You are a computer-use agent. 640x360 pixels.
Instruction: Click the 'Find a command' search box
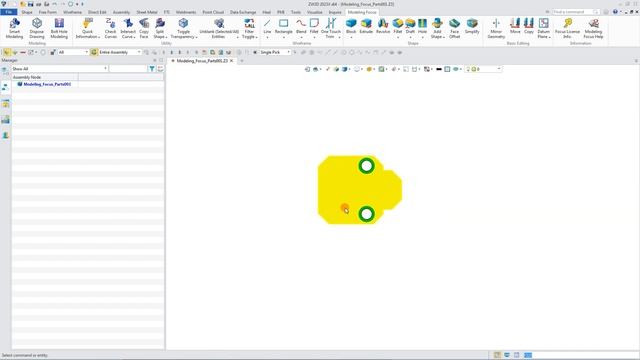click(x=576, y=12)
